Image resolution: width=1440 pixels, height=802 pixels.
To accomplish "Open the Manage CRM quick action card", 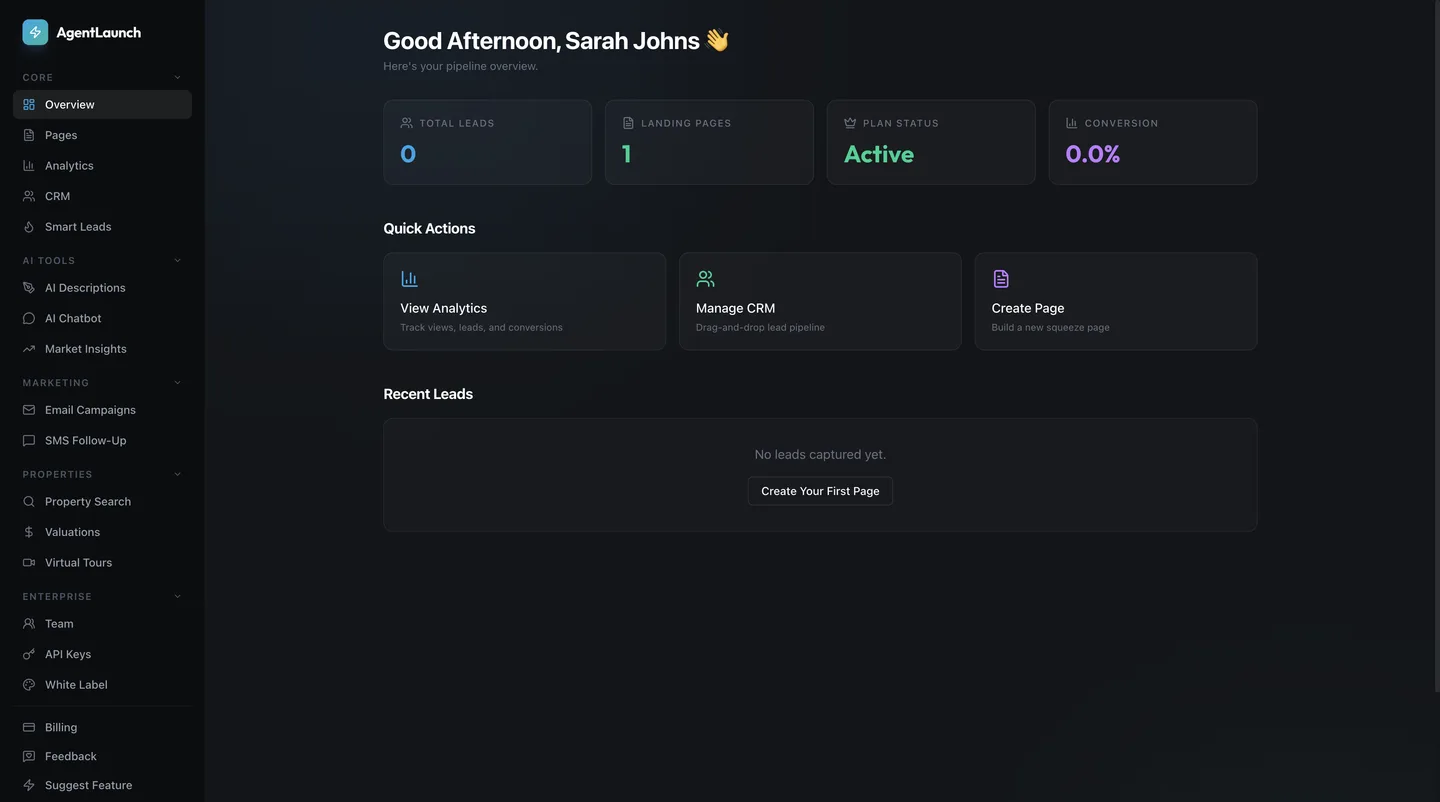I will [x=820, y=301].
